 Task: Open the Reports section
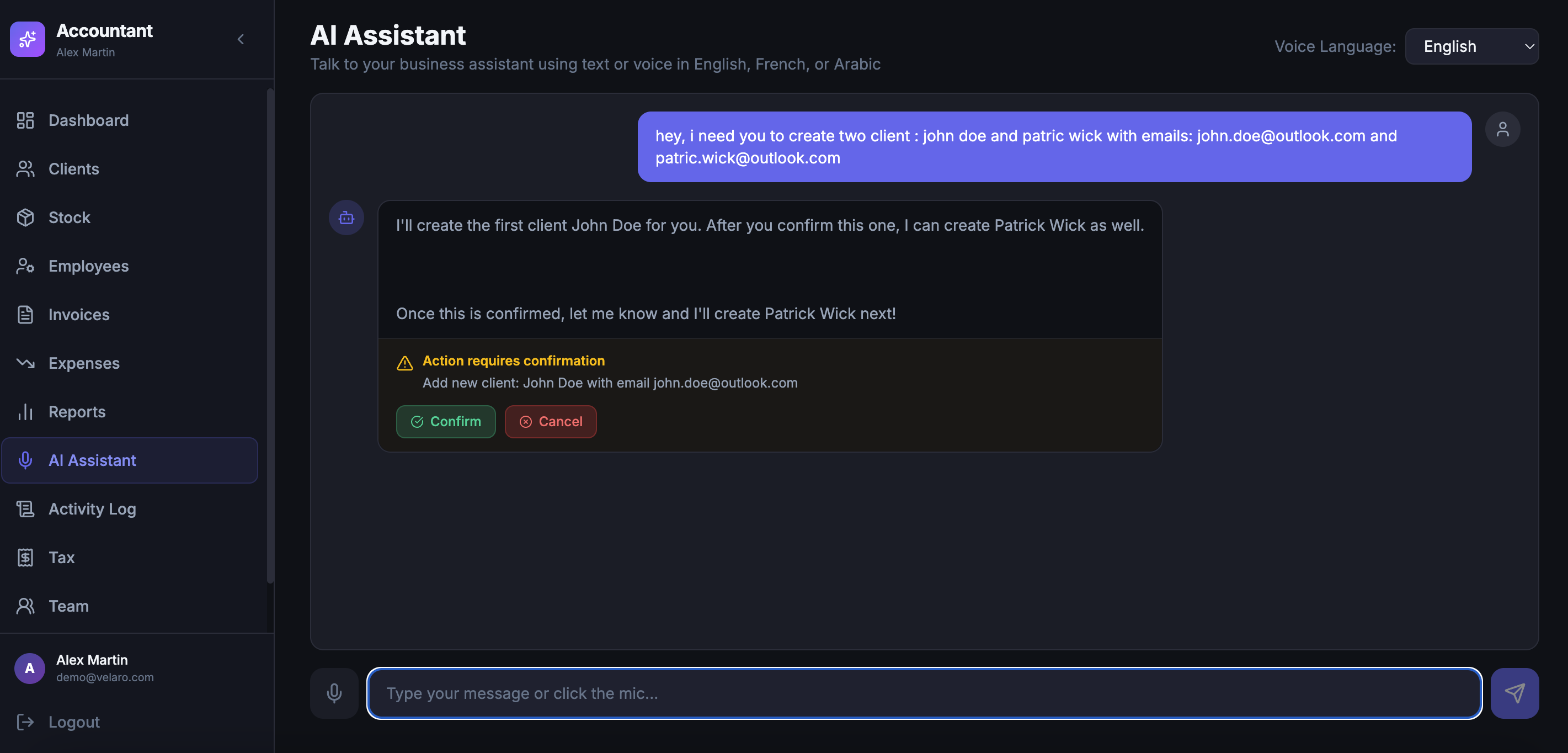[77, 412]
